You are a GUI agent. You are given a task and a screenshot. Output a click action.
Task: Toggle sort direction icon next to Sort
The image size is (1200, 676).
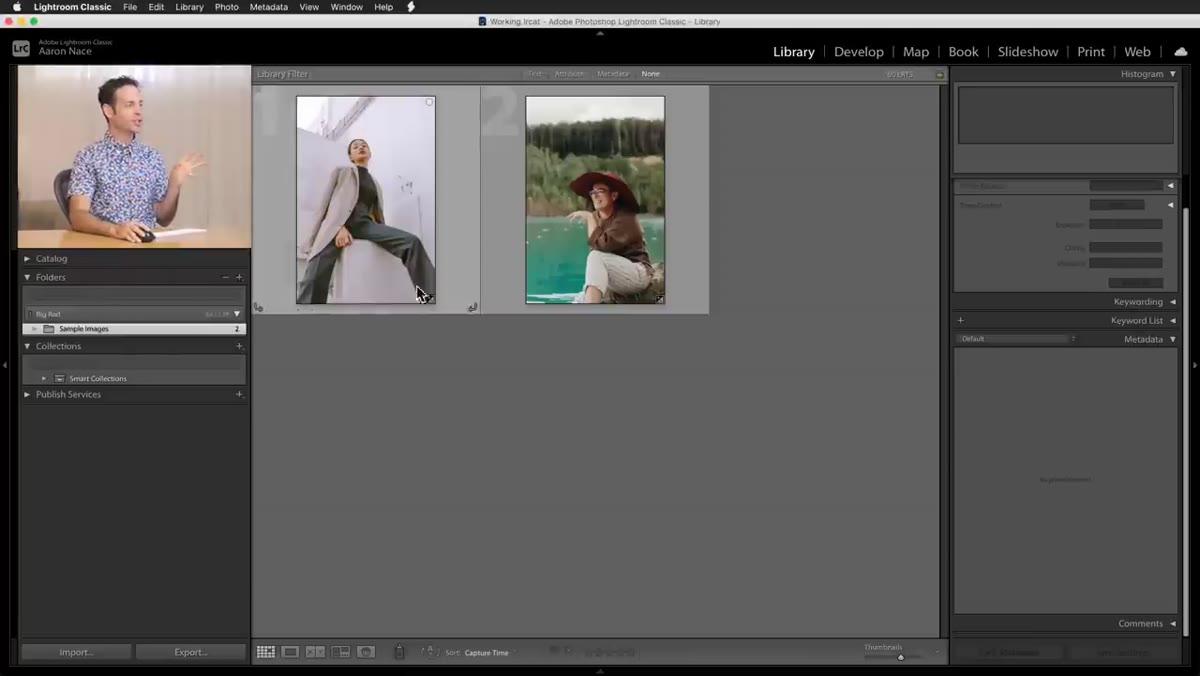point(429,652)
